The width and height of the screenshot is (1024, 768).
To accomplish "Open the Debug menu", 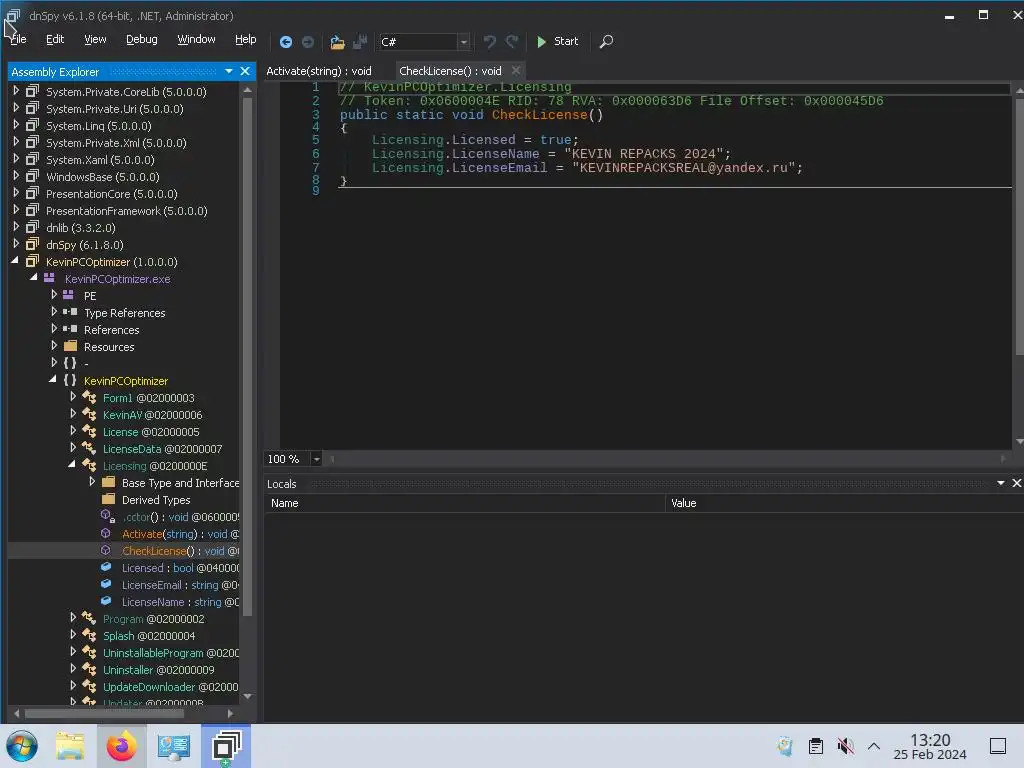I will [142, 39].
